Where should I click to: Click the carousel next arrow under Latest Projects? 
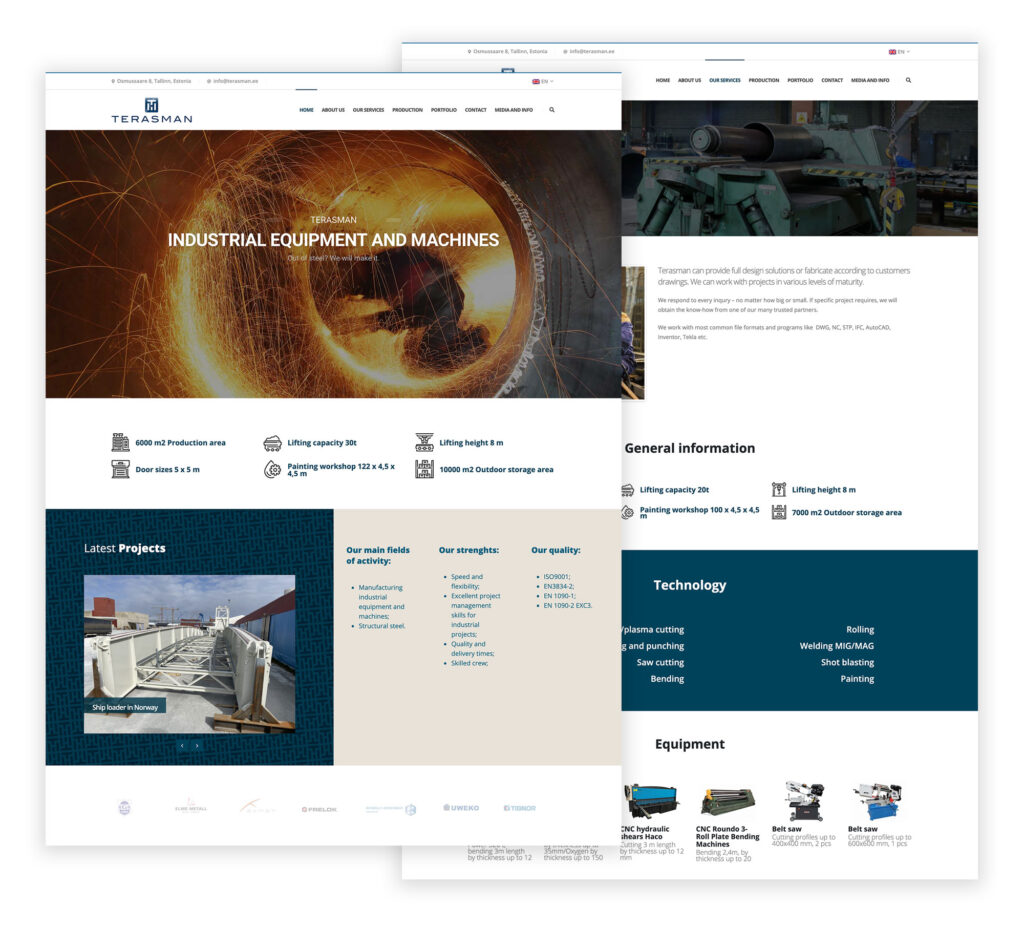199,745
